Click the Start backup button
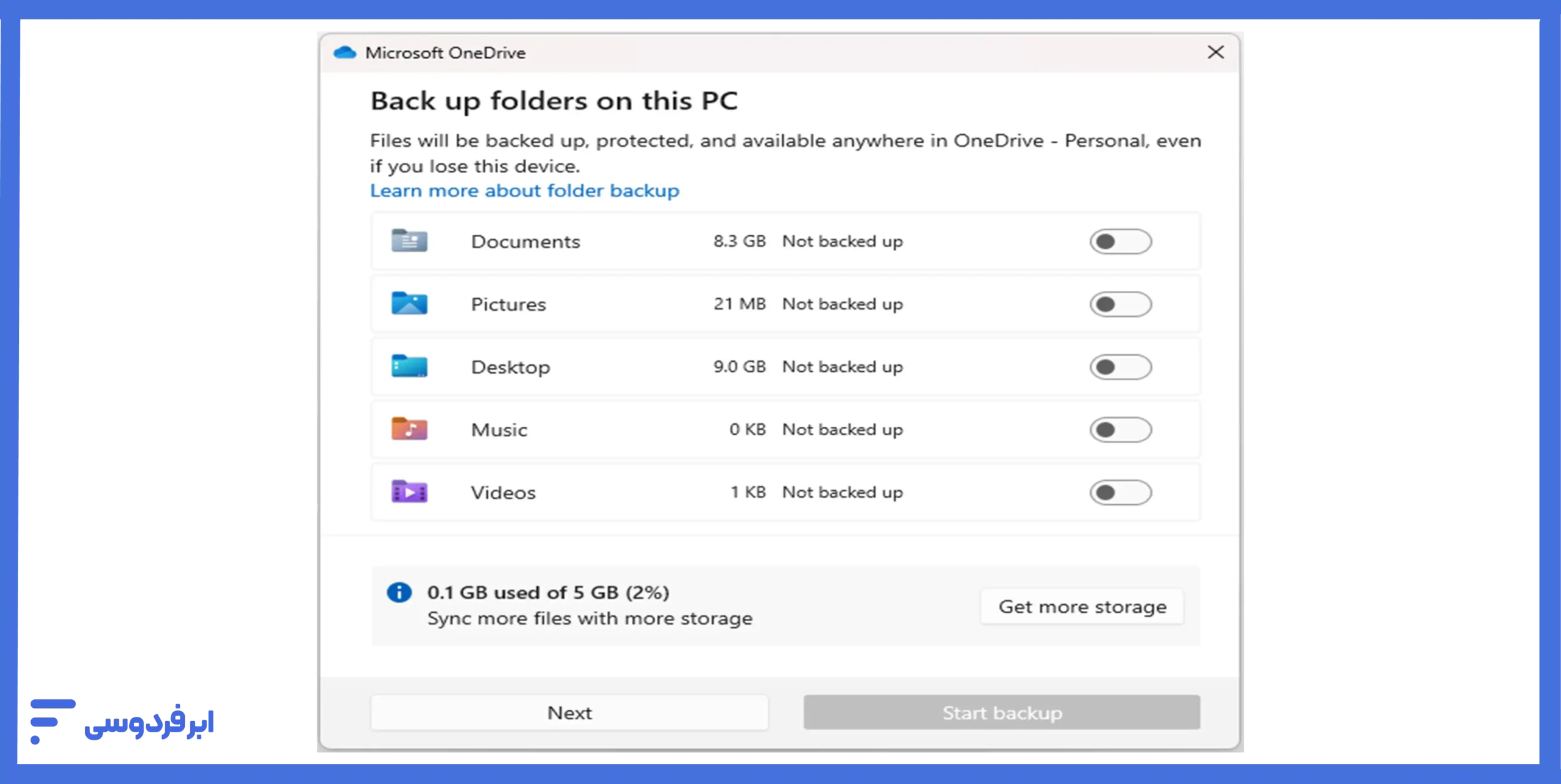The width and height of the screenshot is (1561, 784). click(x=1001, y=712)
